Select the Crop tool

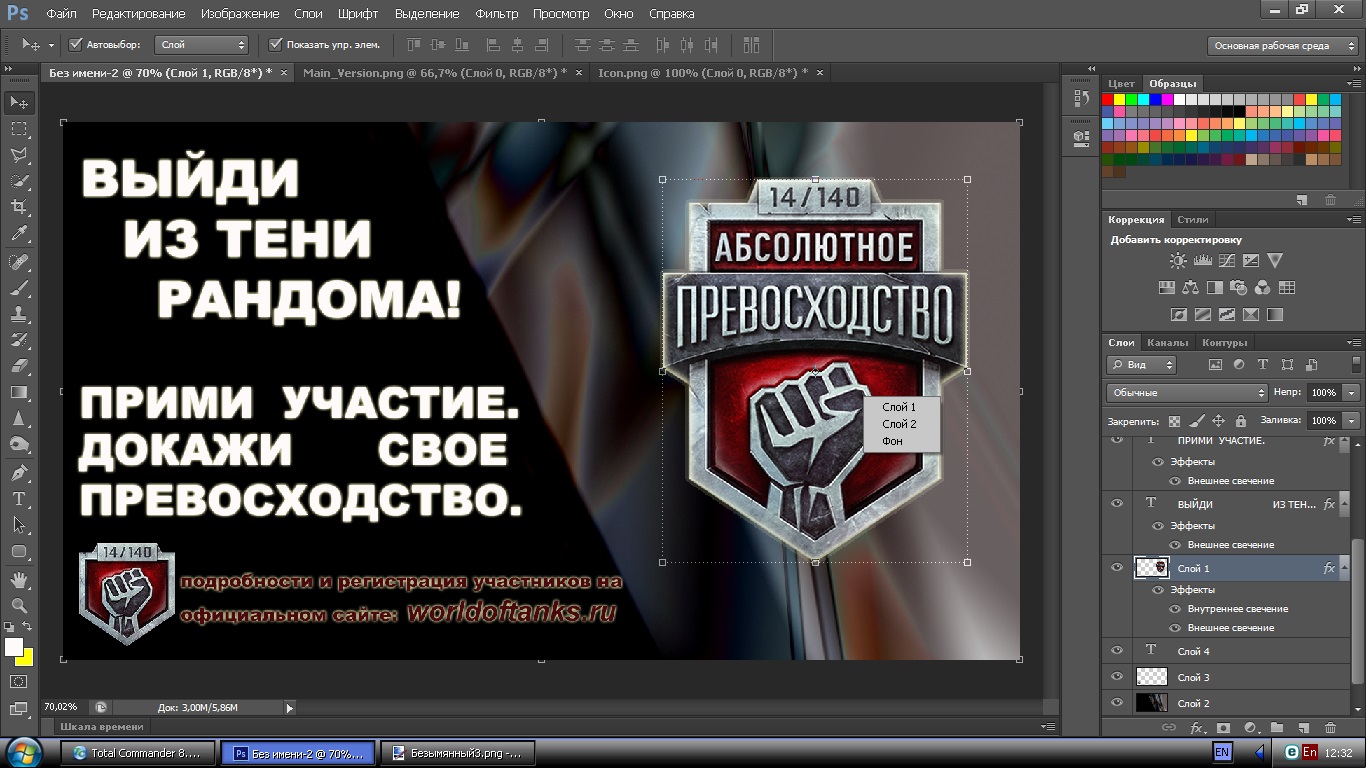[x=19, y=207]
